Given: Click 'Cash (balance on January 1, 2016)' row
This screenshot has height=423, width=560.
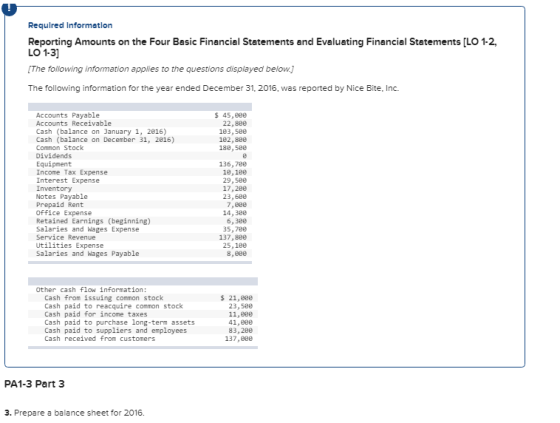Looking at the screenshot, I should tap(140, 131).
